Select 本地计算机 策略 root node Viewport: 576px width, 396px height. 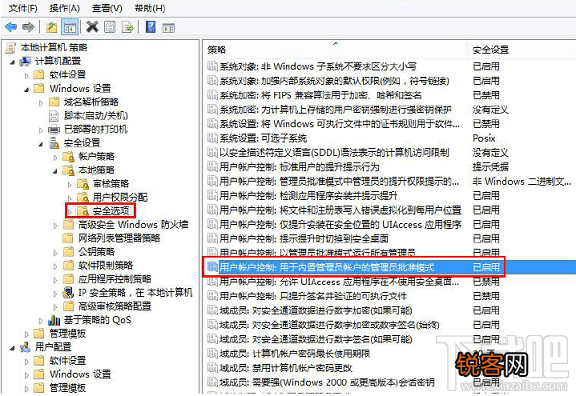54,47
